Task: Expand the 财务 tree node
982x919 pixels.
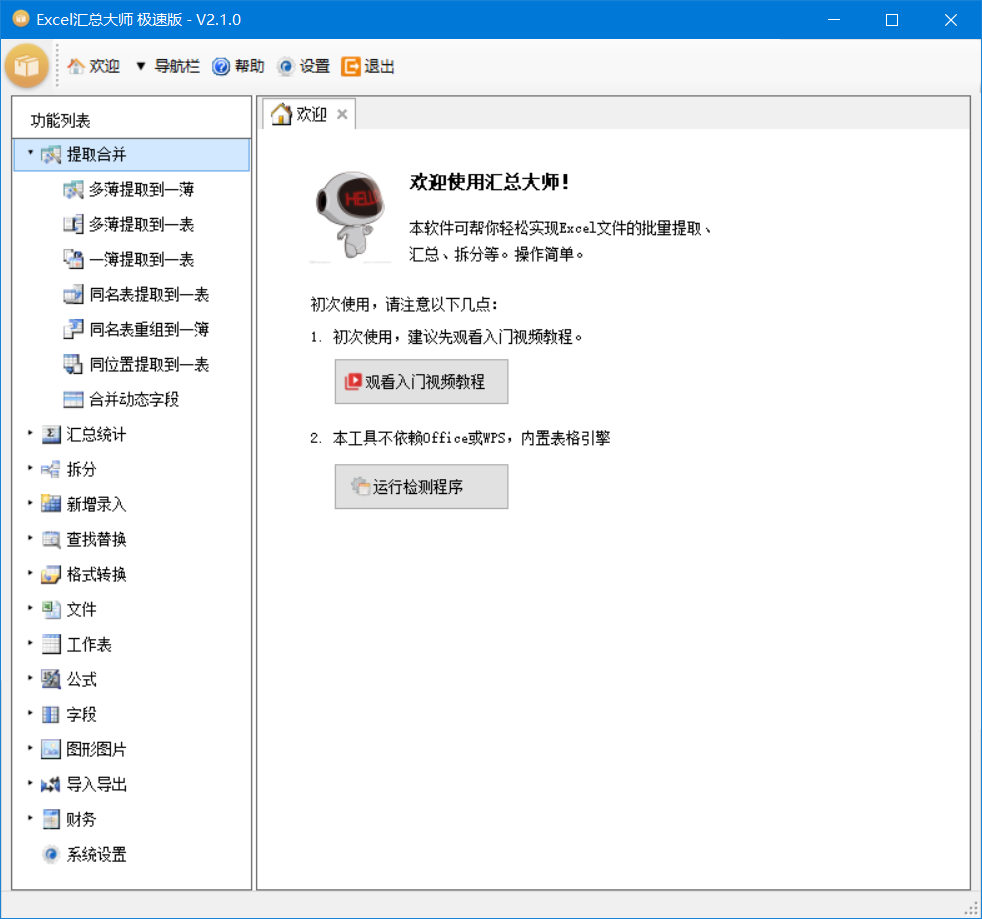Action: tap(30, 818)
